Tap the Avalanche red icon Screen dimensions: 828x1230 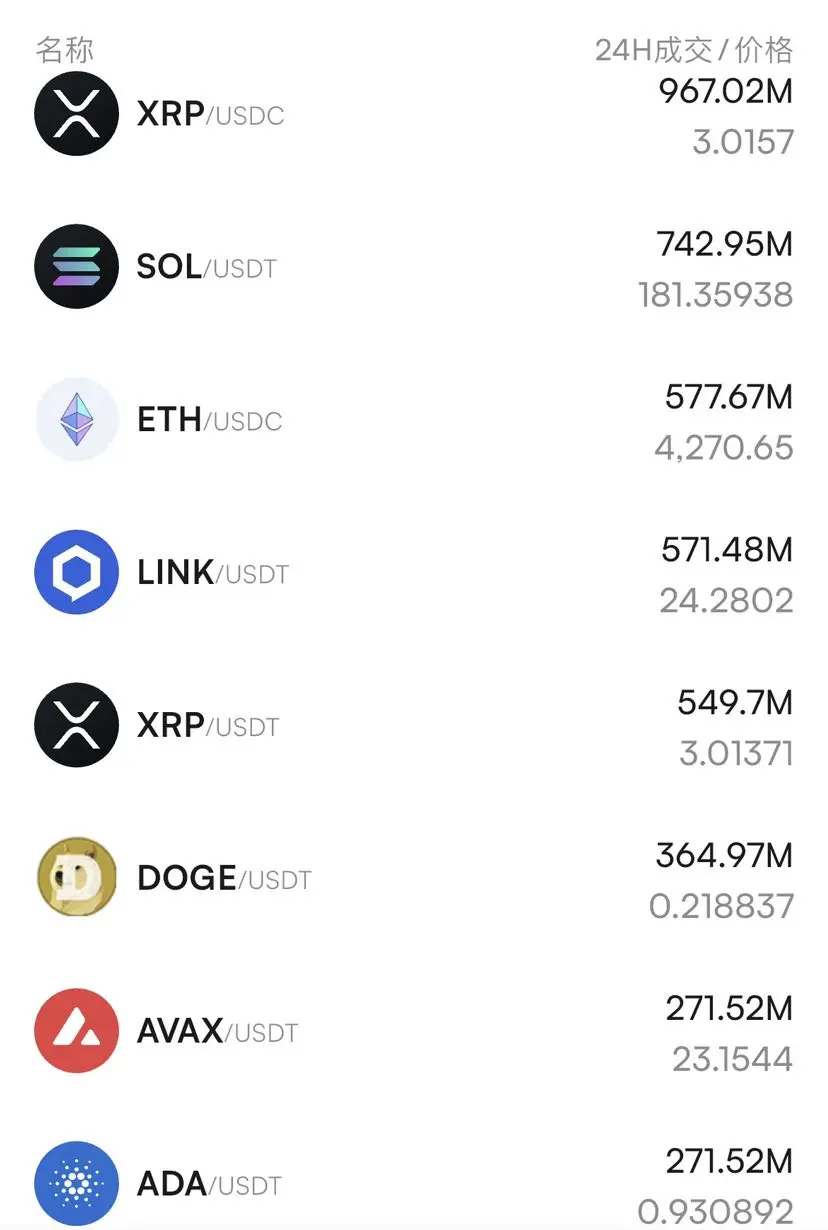(76, 1031)
